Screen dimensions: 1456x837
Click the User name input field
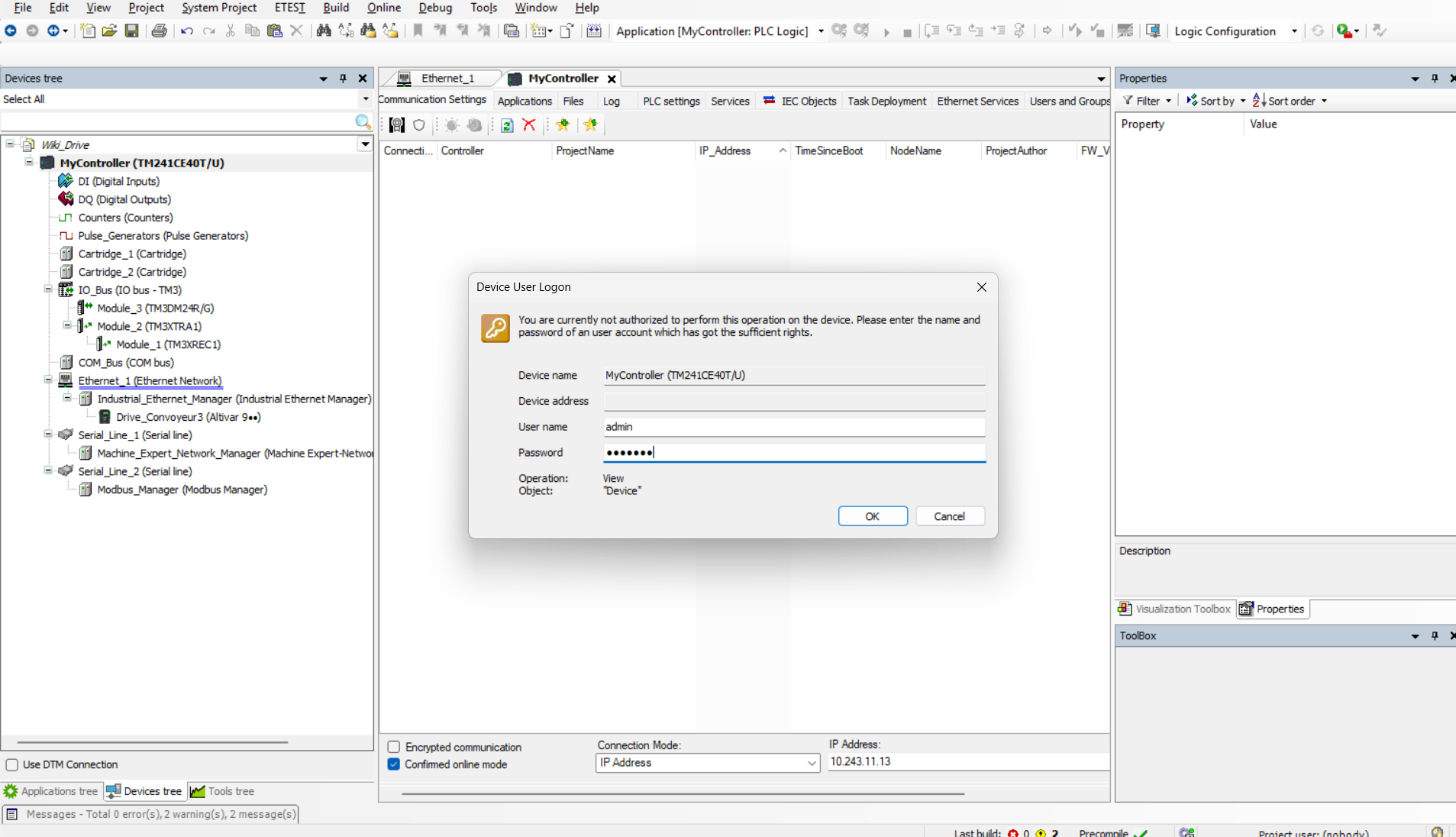tap(794, 427)
